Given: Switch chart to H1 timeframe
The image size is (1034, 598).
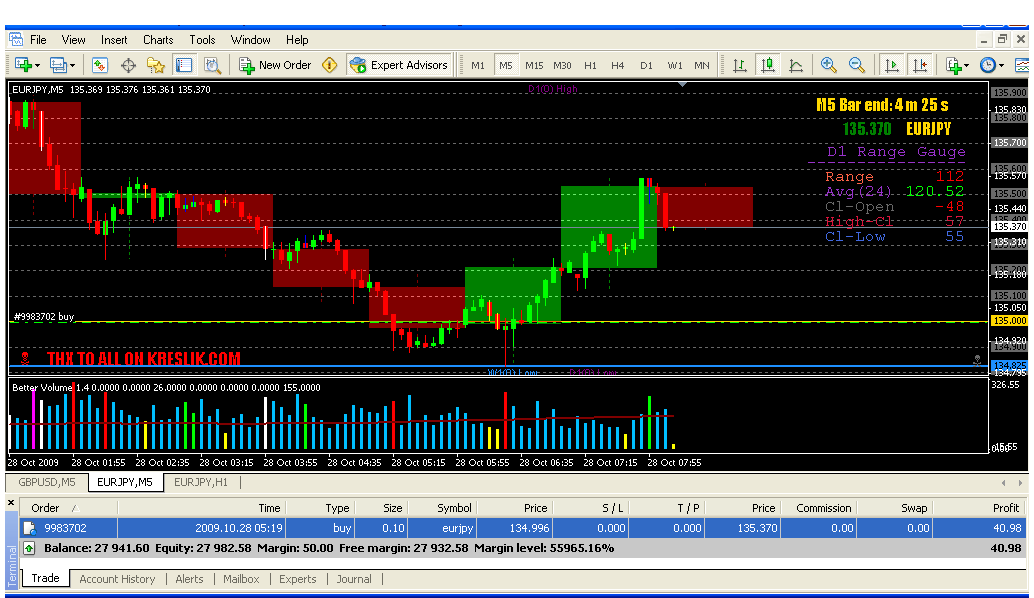Looking at the screenshot, I should click(590, 65).
